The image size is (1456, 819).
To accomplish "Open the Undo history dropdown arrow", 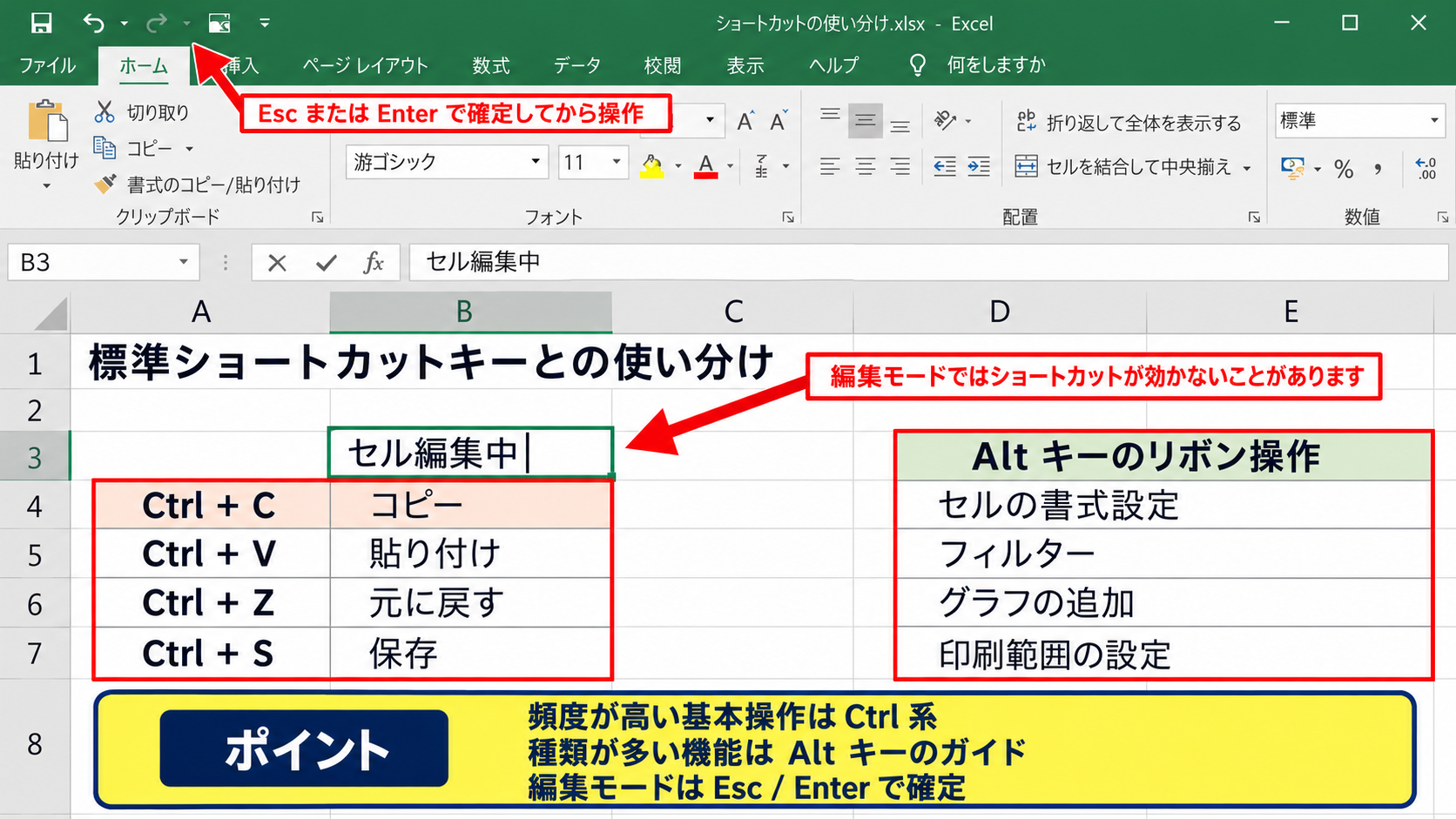I will click(124, 23).
